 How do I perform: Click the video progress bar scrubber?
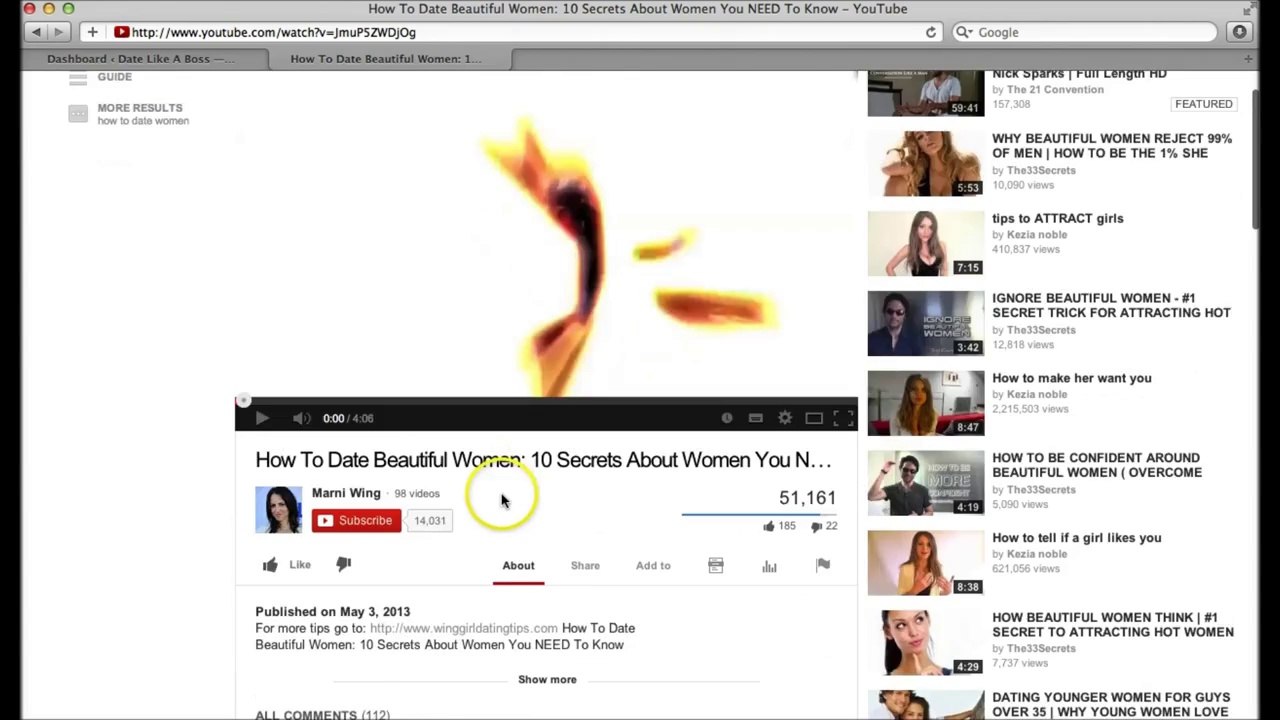pos(243,401)
